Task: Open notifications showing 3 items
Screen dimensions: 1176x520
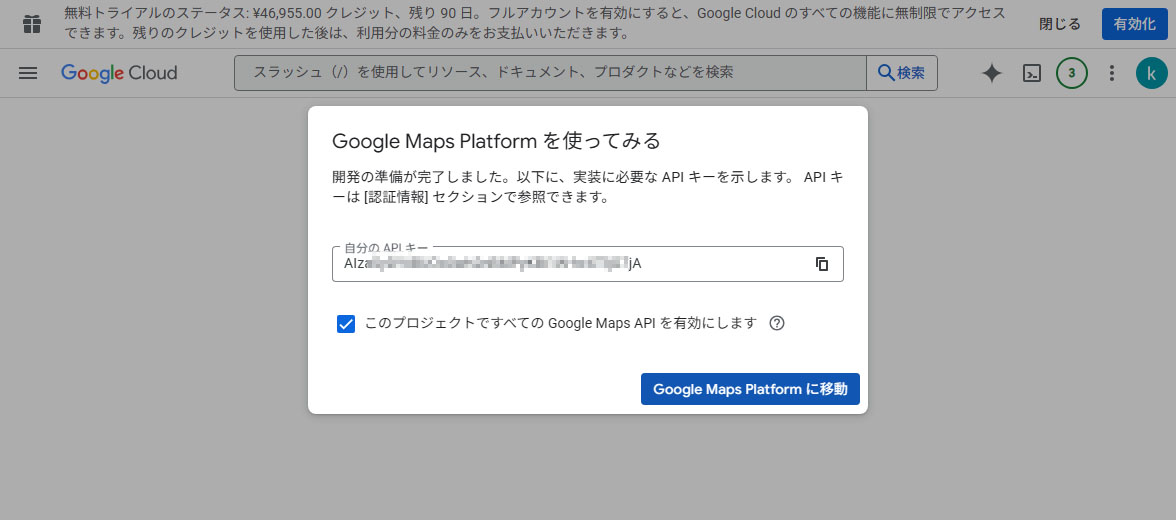Action: (1072, 73)
